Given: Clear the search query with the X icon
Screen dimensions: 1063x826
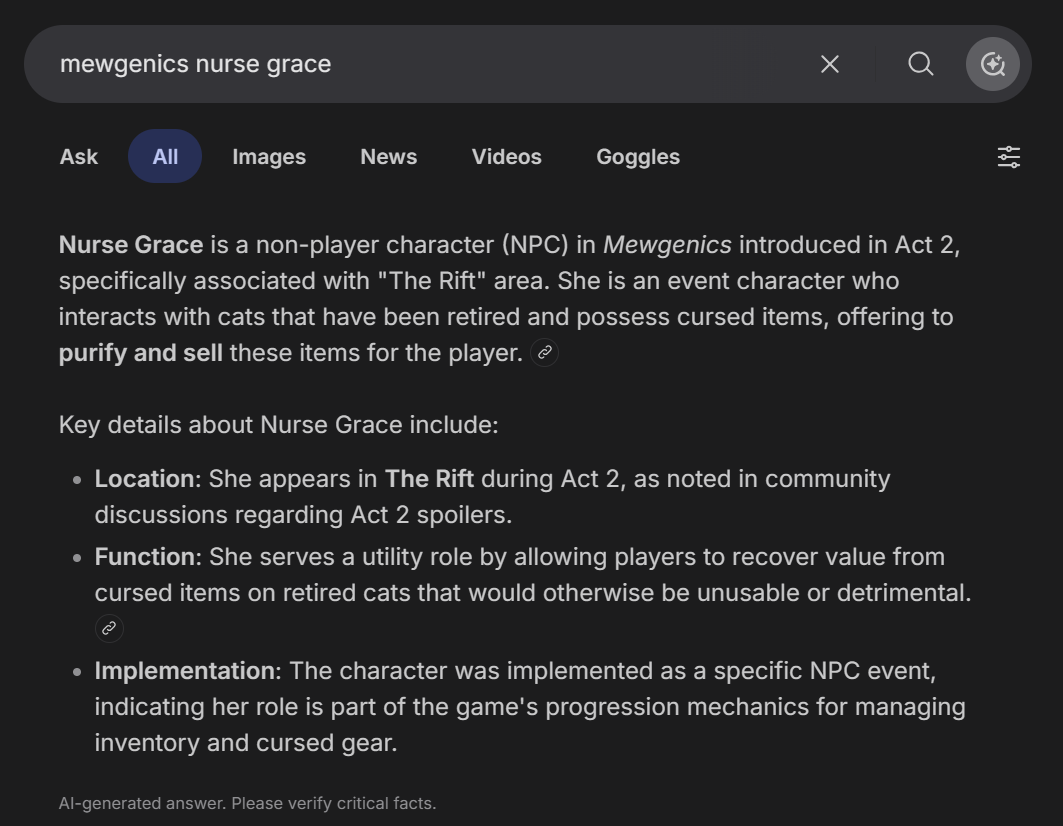Looking at the screenshot, I should (830, 64).
